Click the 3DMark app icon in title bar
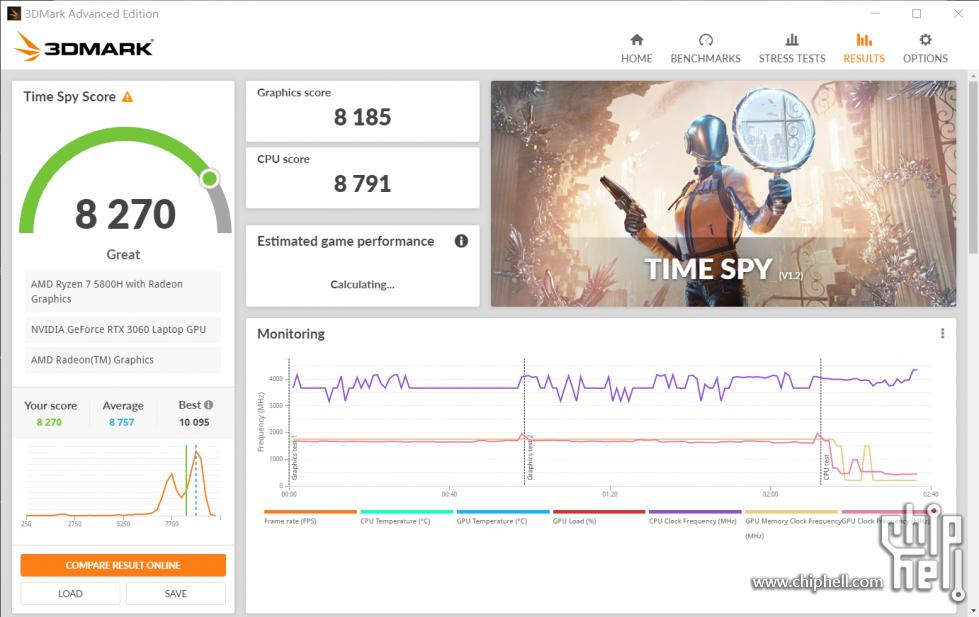 (14, 13)
